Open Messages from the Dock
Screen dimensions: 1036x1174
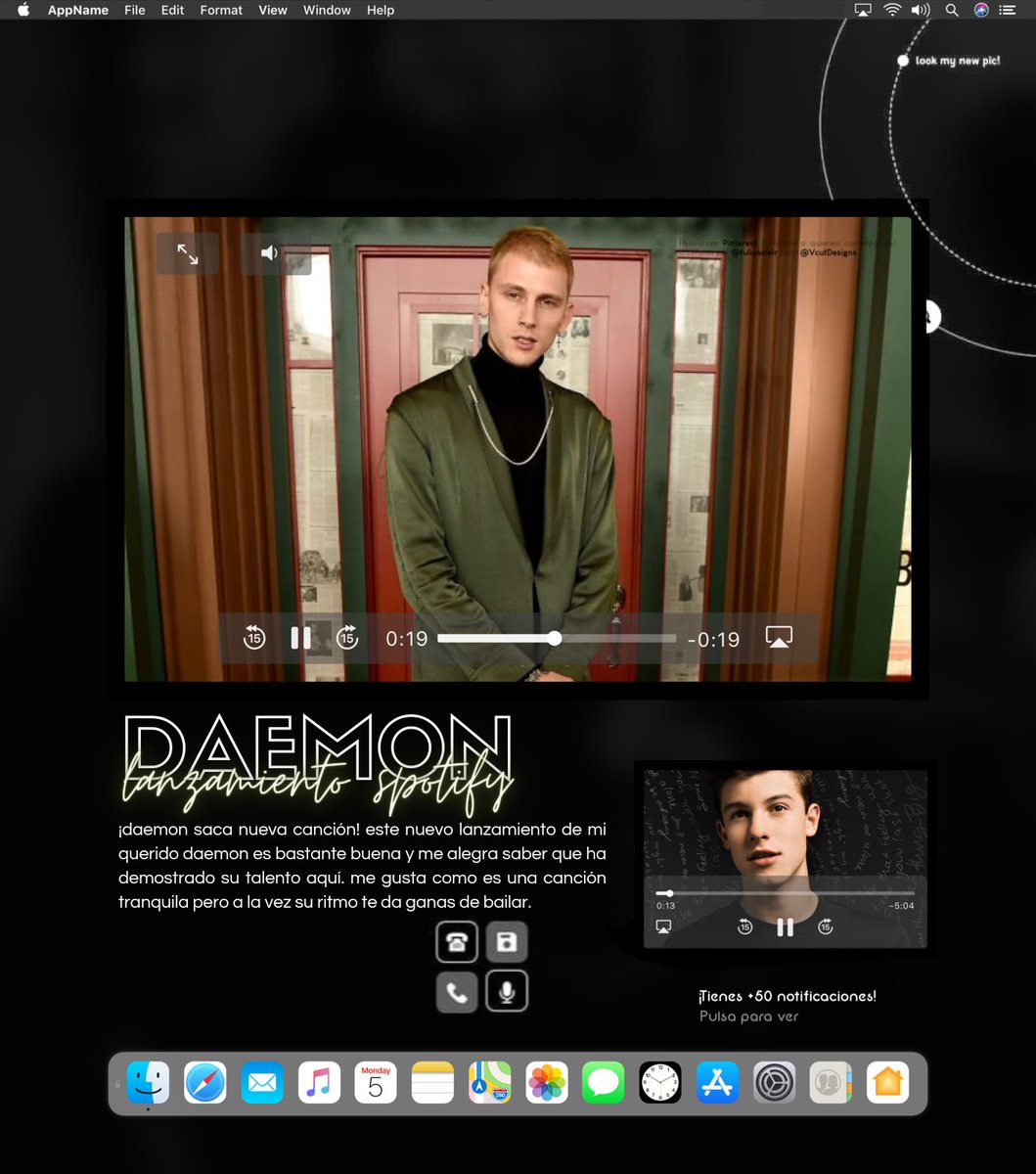604,1083
